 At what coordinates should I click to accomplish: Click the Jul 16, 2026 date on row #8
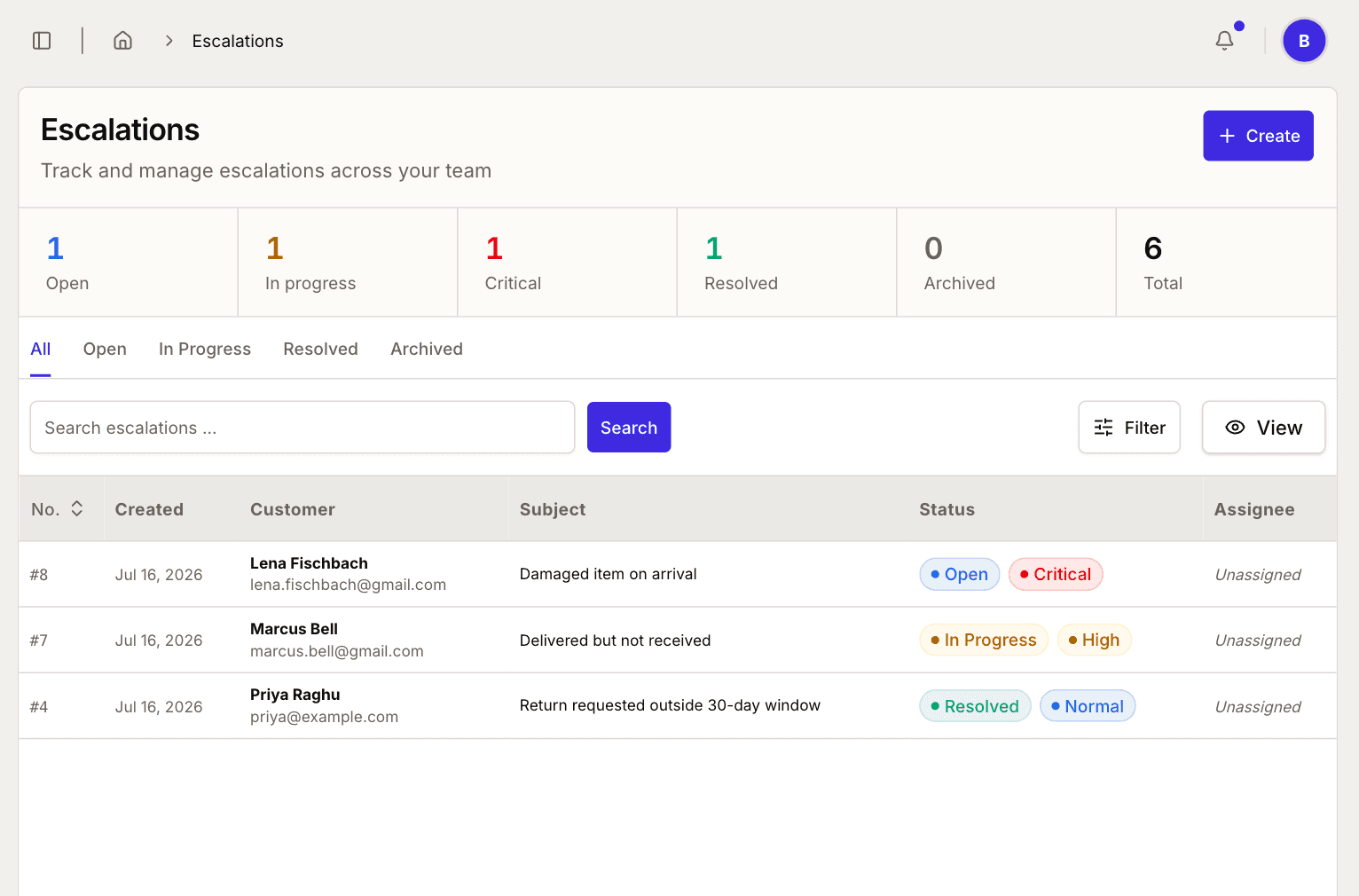click(159, 575)
